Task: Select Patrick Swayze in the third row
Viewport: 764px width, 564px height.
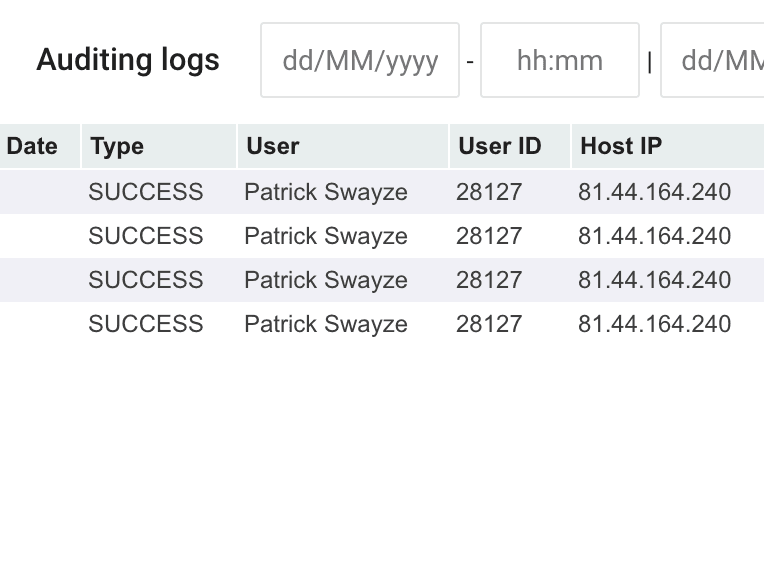Action: (x=326, y=280)
